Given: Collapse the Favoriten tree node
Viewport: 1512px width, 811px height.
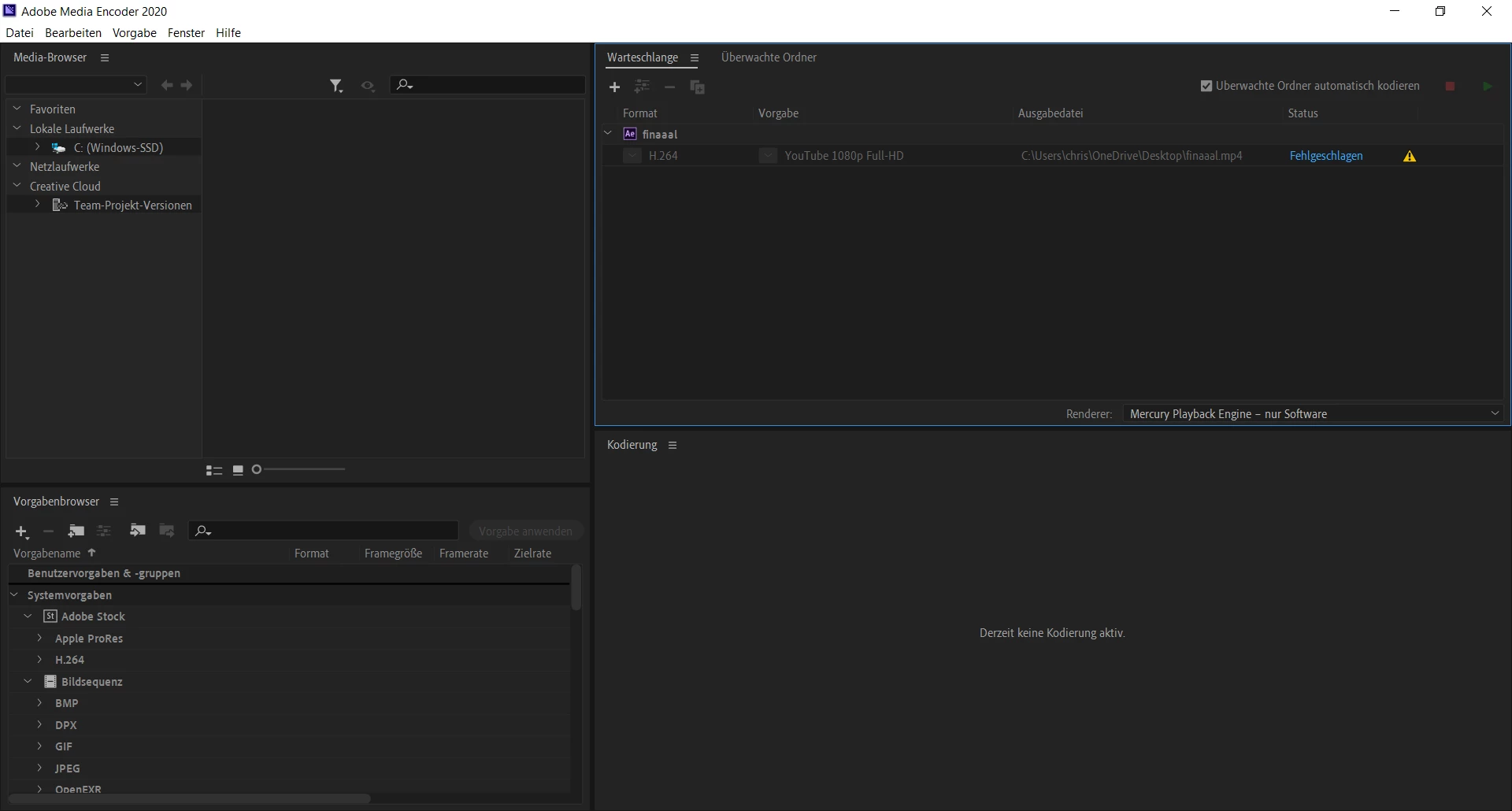Looking at the screenshot, I should pyautogui.click(x=17, y=109).
